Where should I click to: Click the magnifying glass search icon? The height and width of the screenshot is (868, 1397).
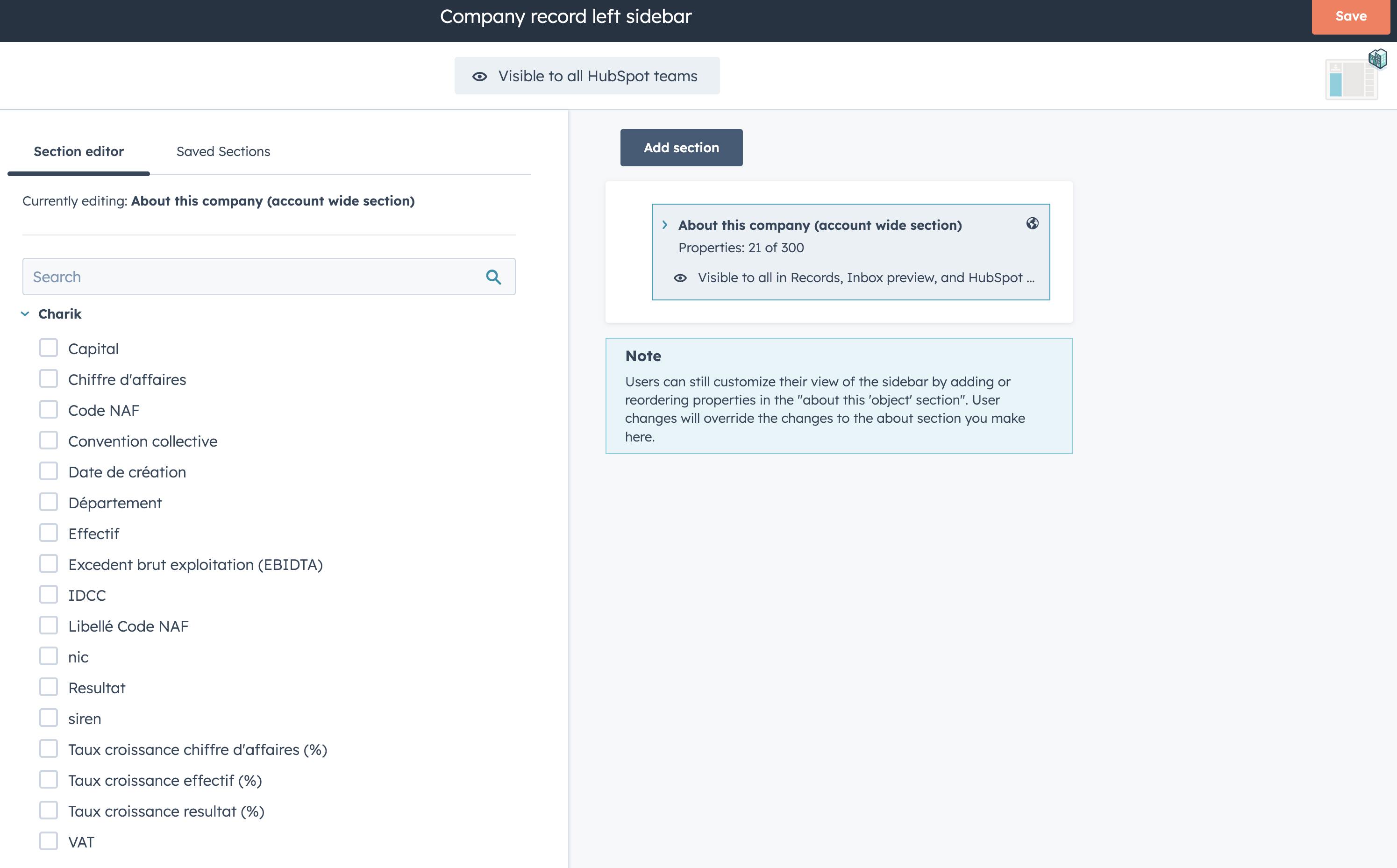pyautogui.click(x=493, y=277)
